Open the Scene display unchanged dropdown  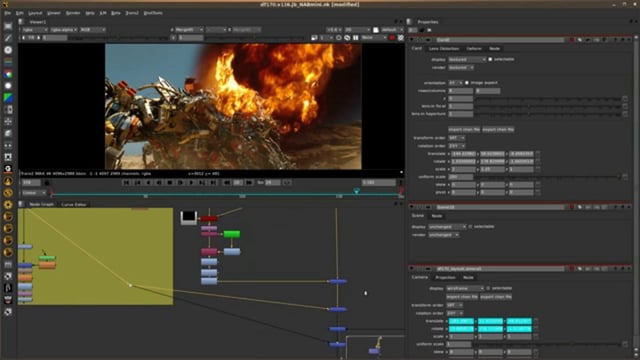pos(447,227)
